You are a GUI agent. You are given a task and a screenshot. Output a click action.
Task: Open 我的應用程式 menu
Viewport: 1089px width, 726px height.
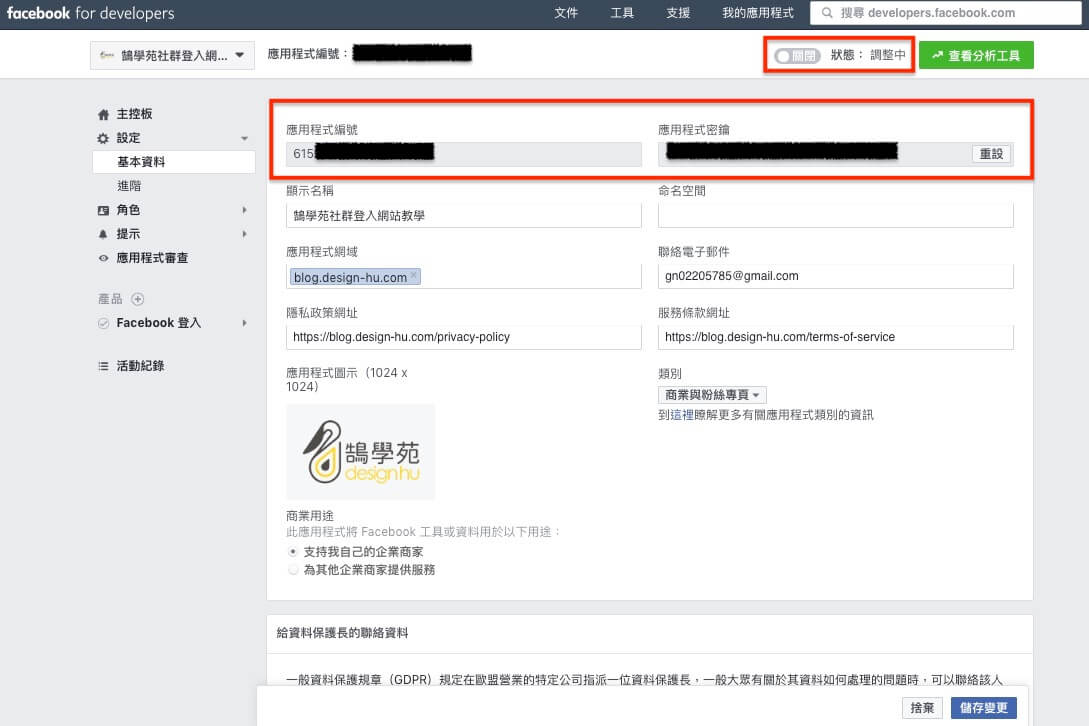[x=758, y=13]
